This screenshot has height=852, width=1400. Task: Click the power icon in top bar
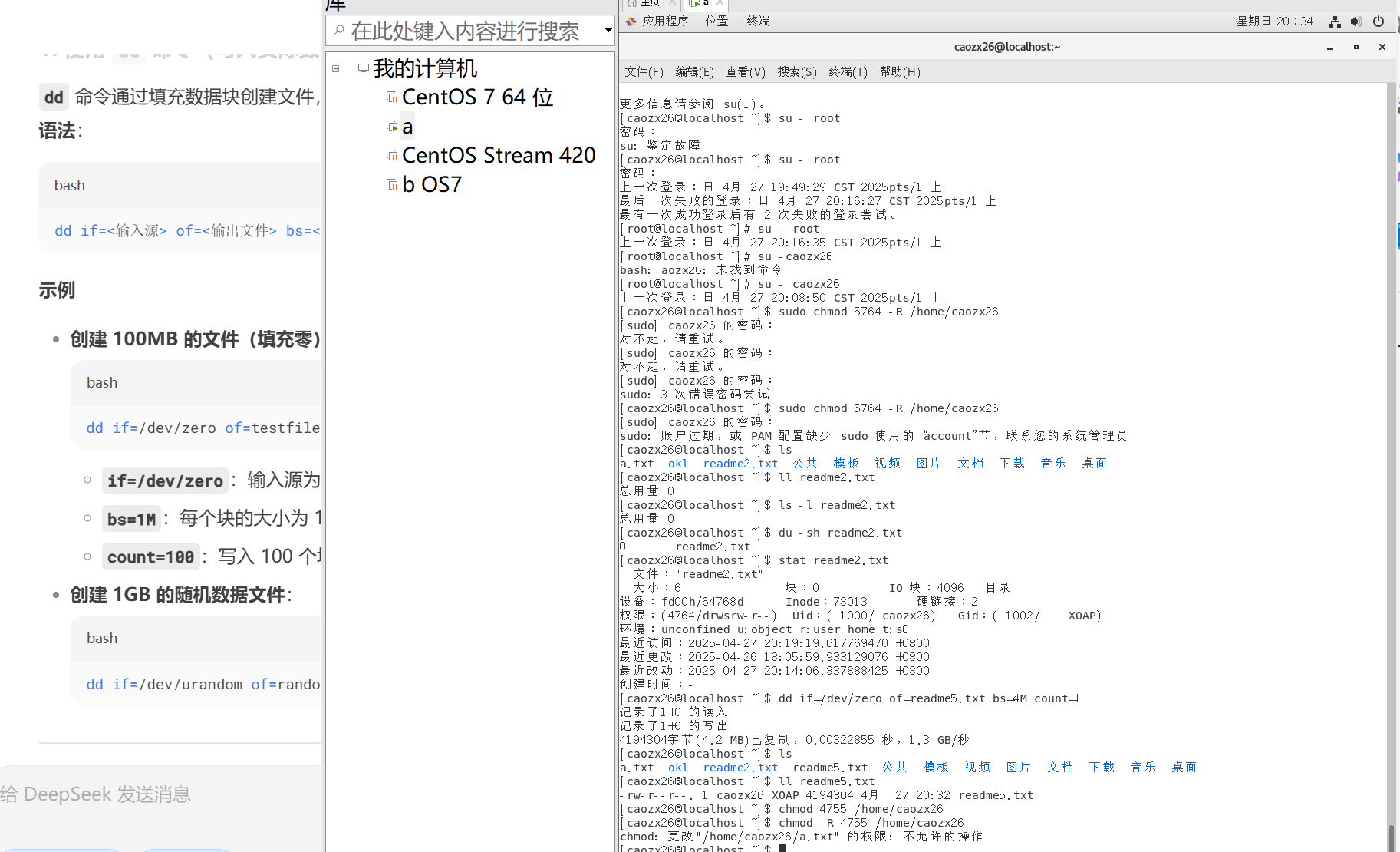click(x=1379, y=21)
